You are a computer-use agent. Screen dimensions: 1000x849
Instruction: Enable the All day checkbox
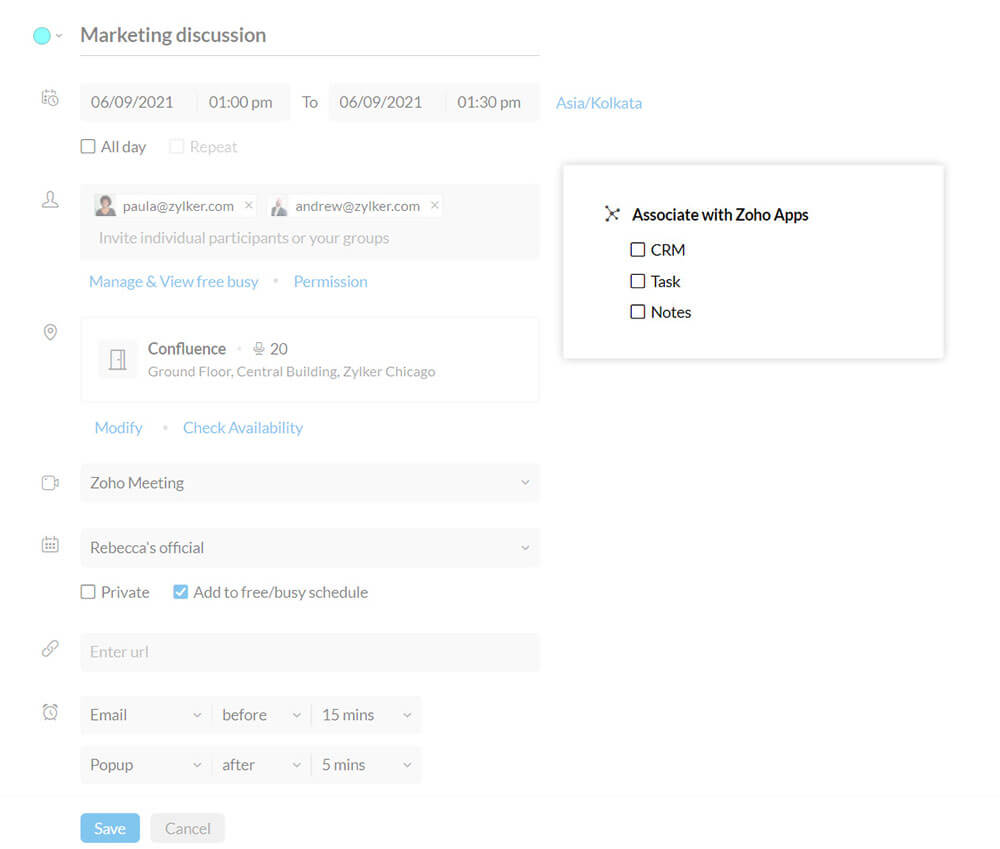88,147
